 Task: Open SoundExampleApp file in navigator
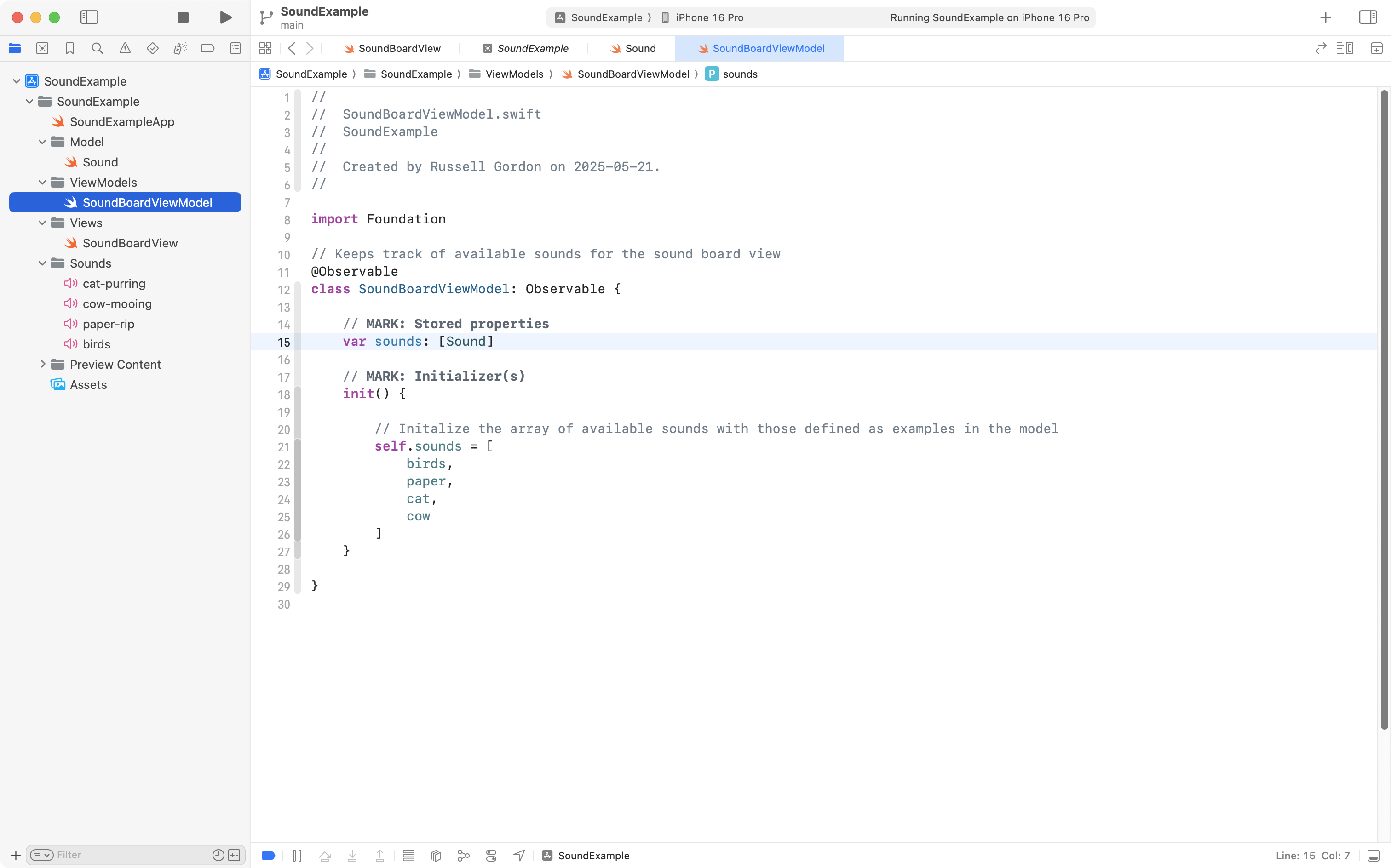(122, 122)
